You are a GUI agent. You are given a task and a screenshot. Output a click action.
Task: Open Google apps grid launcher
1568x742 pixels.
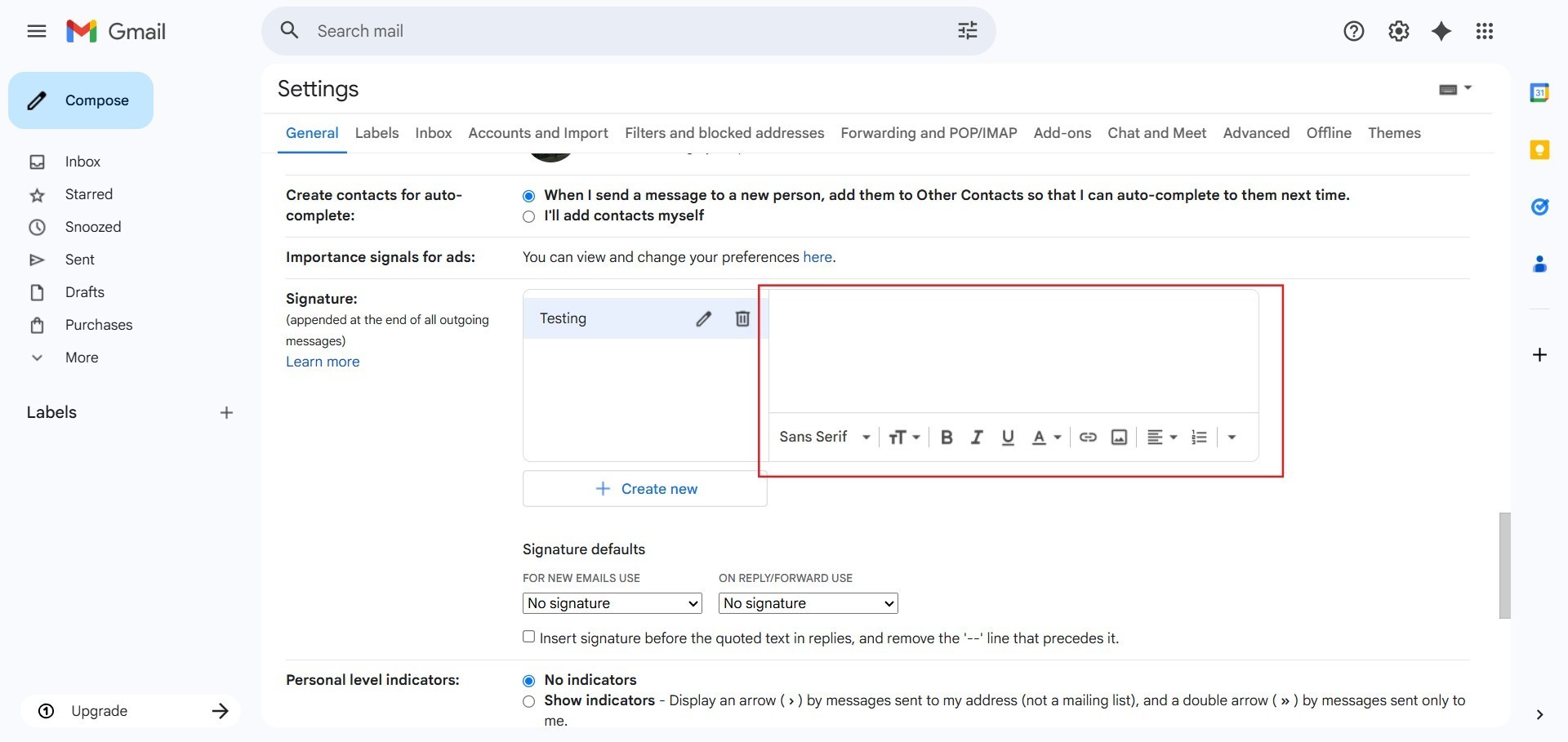tap(1484, 31)
